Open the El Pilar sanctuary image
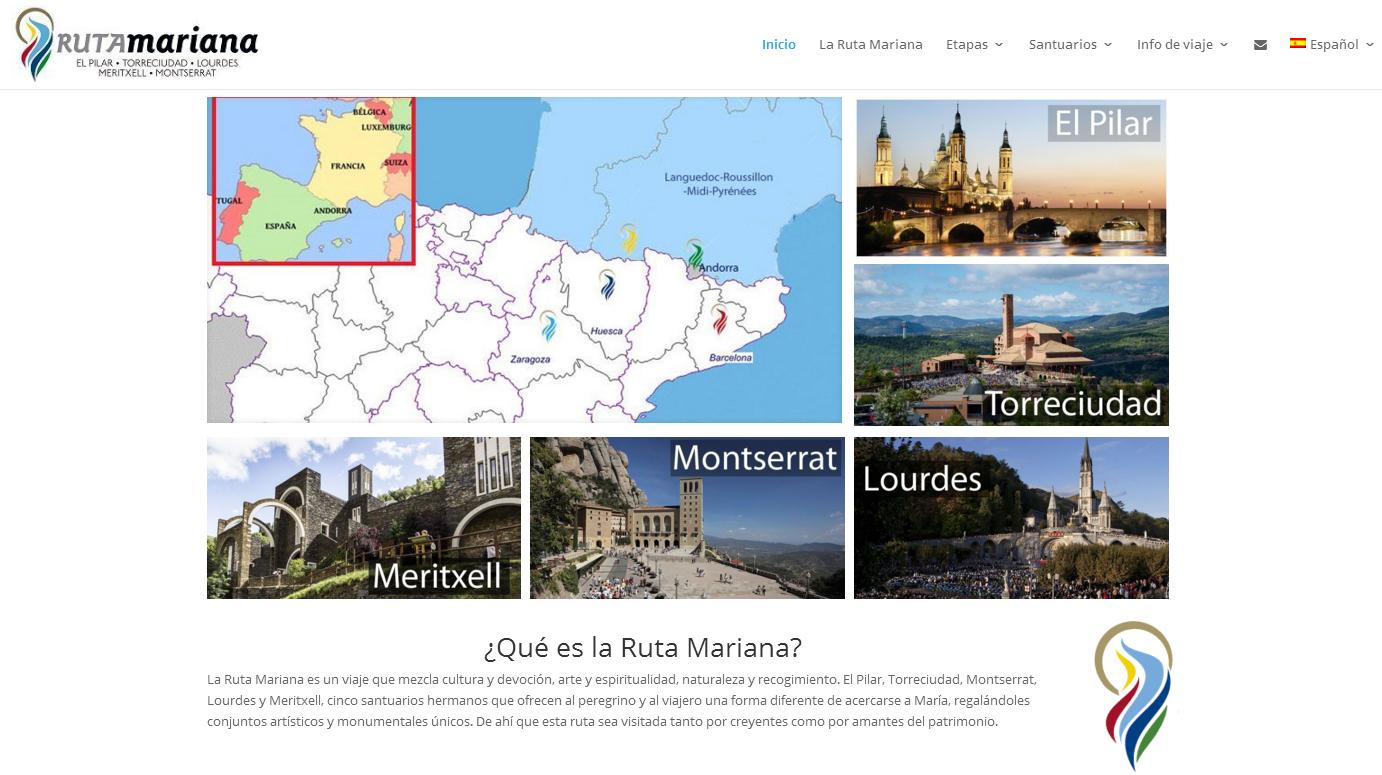This screenshot has height=775, width=1382. 1010,178
